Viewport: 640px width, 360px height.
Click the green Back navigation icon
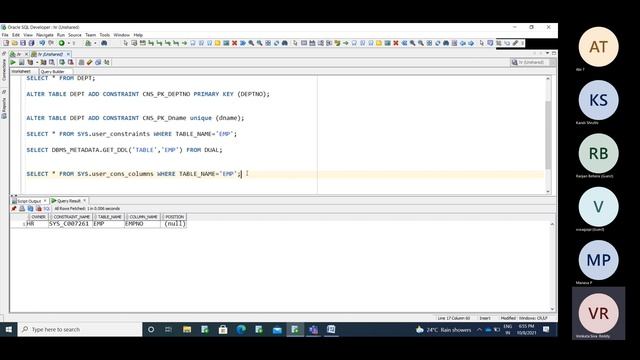click(x=62, y=43)
